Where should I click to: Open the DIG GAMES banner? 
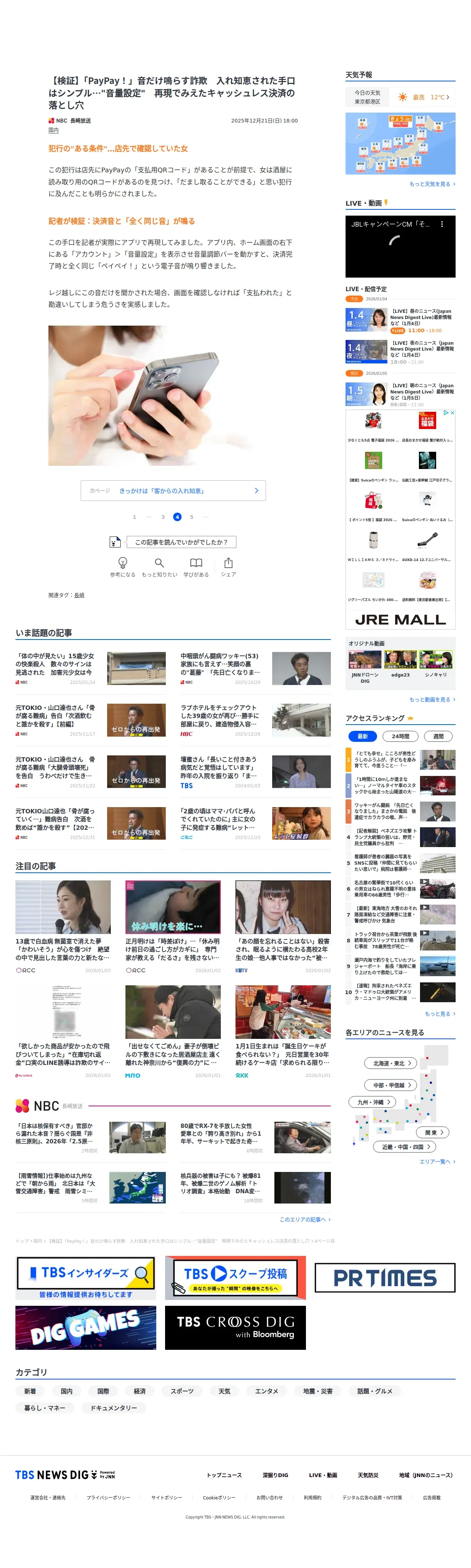(x=85, y=1328)
